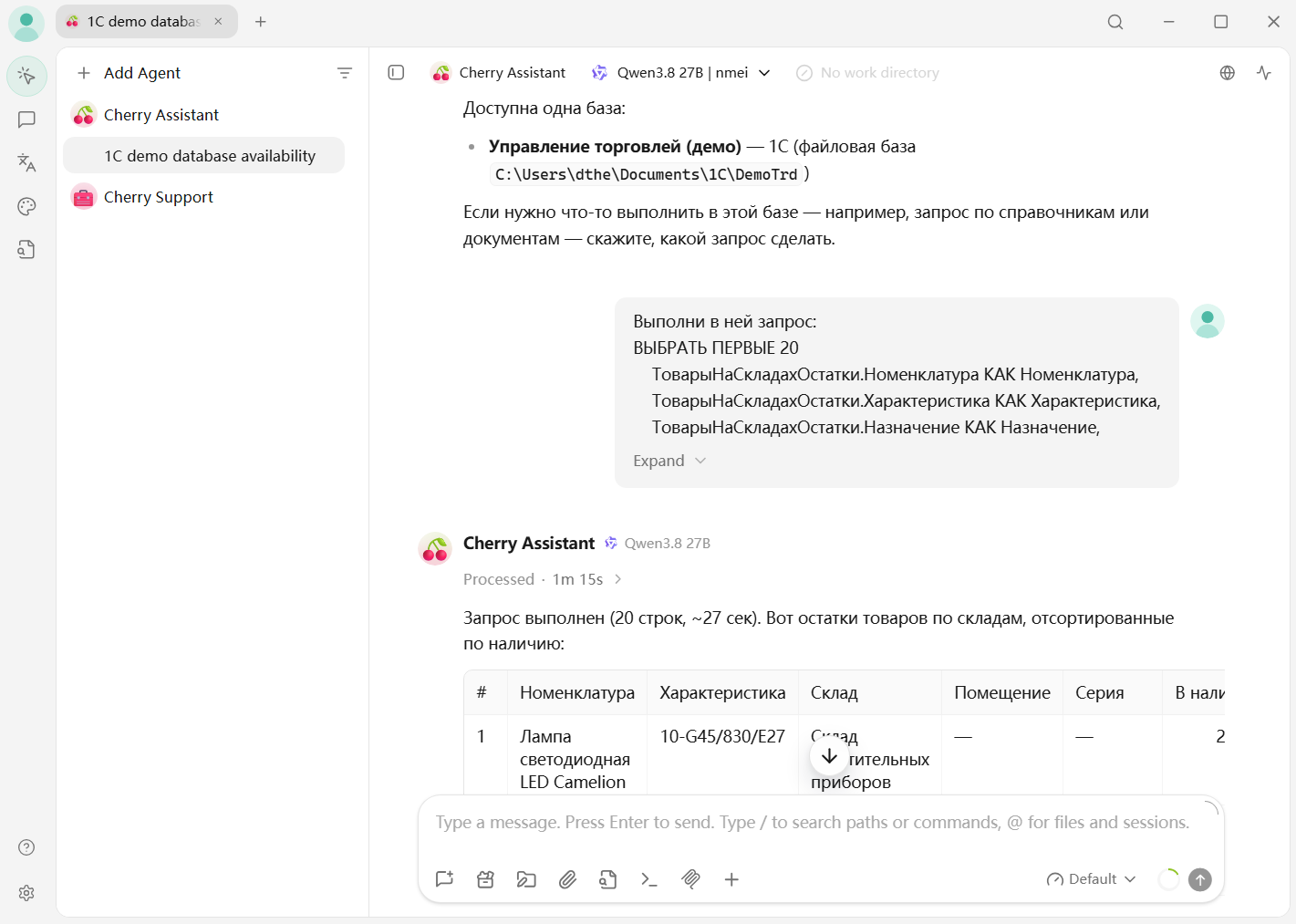Screen dimensions: 1296x924
Task: Click the search icon in title bar
Action: coord(1115,22)
